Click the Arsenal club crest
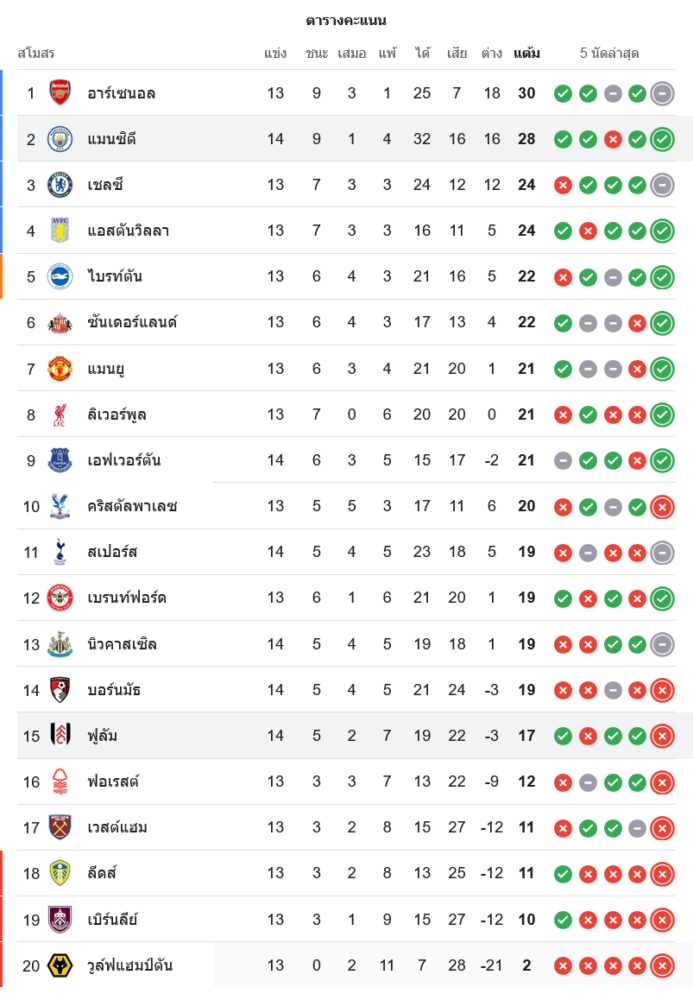Viewport: 693px width, 1000px height. point(61,93)
